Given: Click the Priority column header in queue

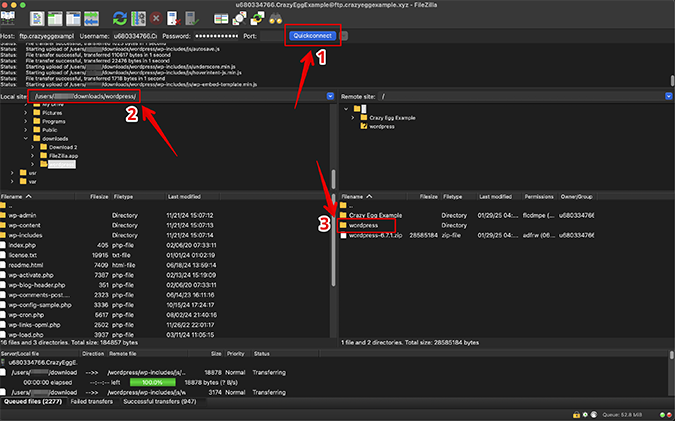Looking at the screenshot, I should (x=236, y=353).
